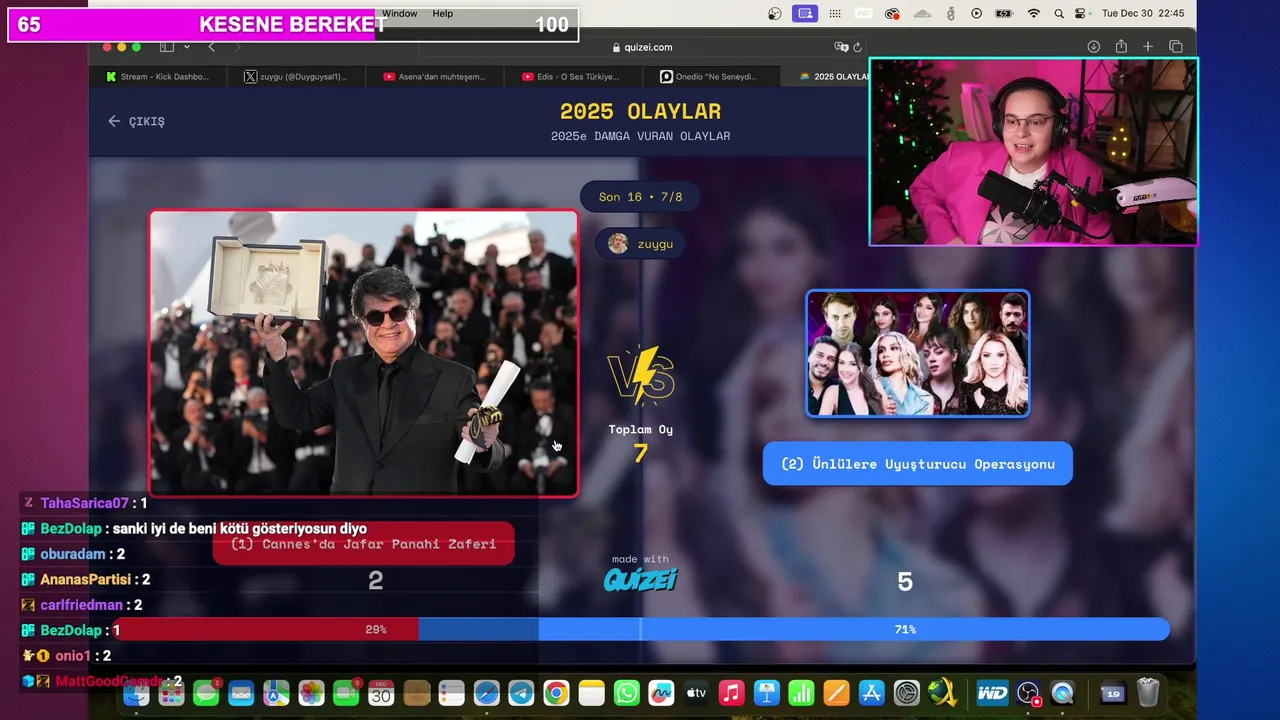Open a new tab with plus icon
This screenshot has height=720, width=1280.
1148,47
